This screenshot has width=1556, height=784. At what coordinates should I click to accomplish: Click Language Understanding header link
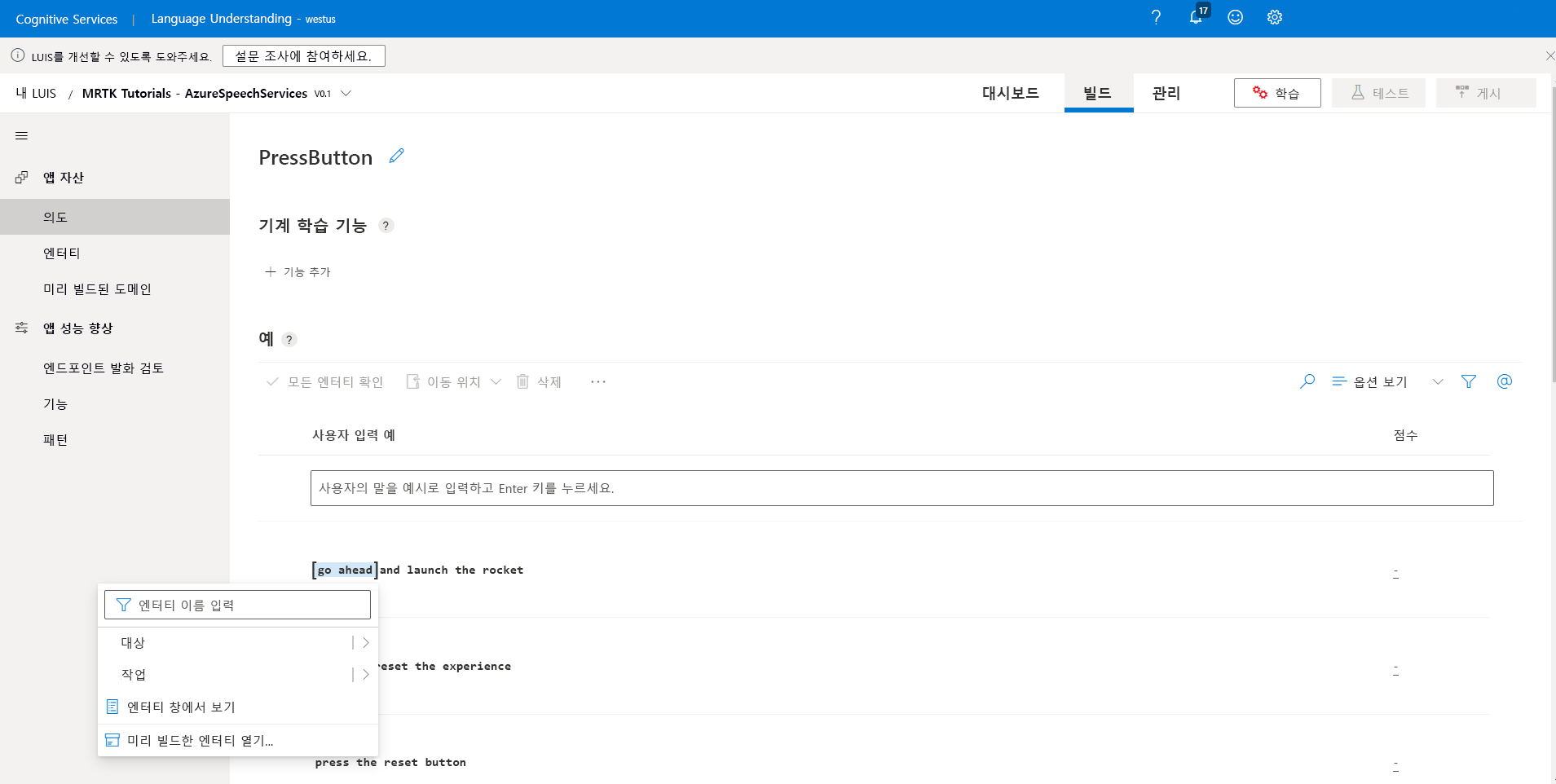[221, 18]
